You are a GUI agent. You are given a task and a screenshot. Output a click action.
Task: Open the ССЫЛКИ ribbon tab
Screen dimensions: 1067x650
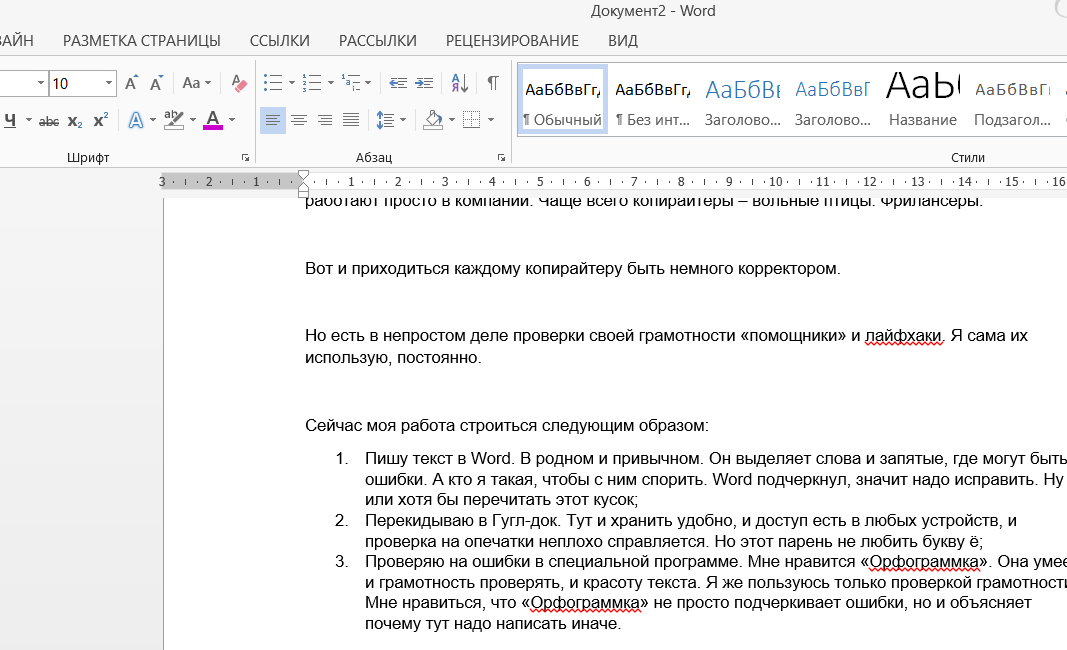coord(279,41)
